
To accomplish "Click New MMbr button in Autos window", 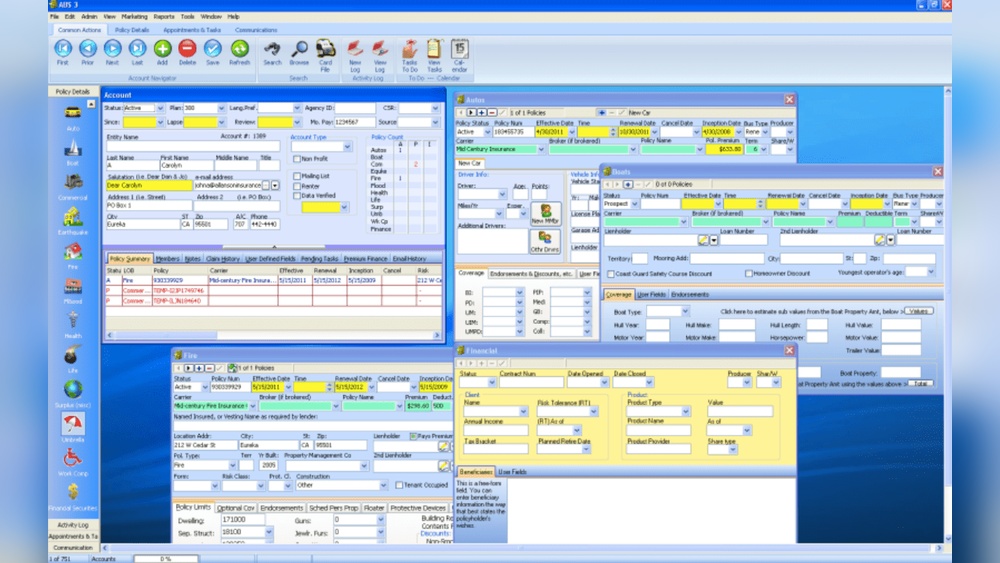I will coord(546,214).
